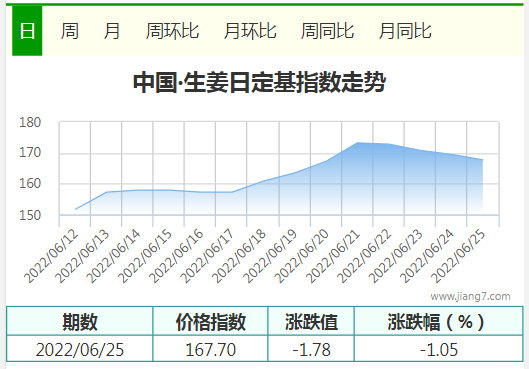Show the 周环比 week-over-week tab
Screen dimensions: 529x369
(172, 31)
